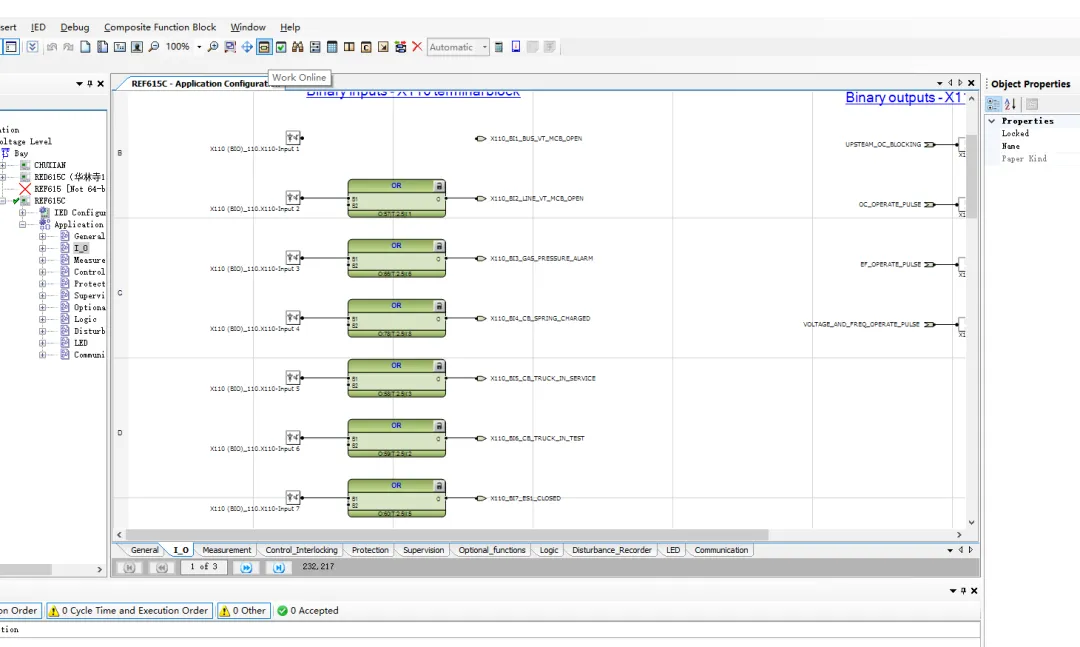Viewport: 1080px width, 647px height.
Task: Click the Work Online toolbar icon
Action: coord(264,47)
